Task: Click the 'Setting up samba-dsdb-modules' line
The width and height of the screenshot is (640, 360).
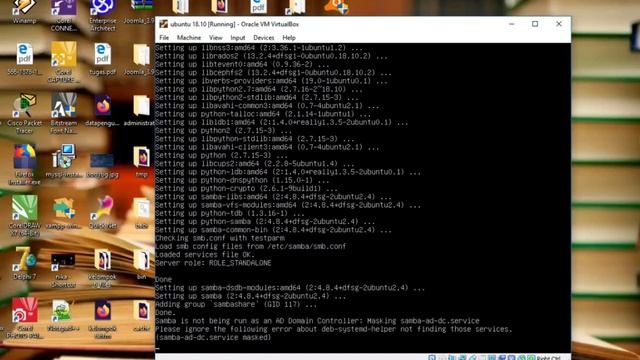Action: 290,288
